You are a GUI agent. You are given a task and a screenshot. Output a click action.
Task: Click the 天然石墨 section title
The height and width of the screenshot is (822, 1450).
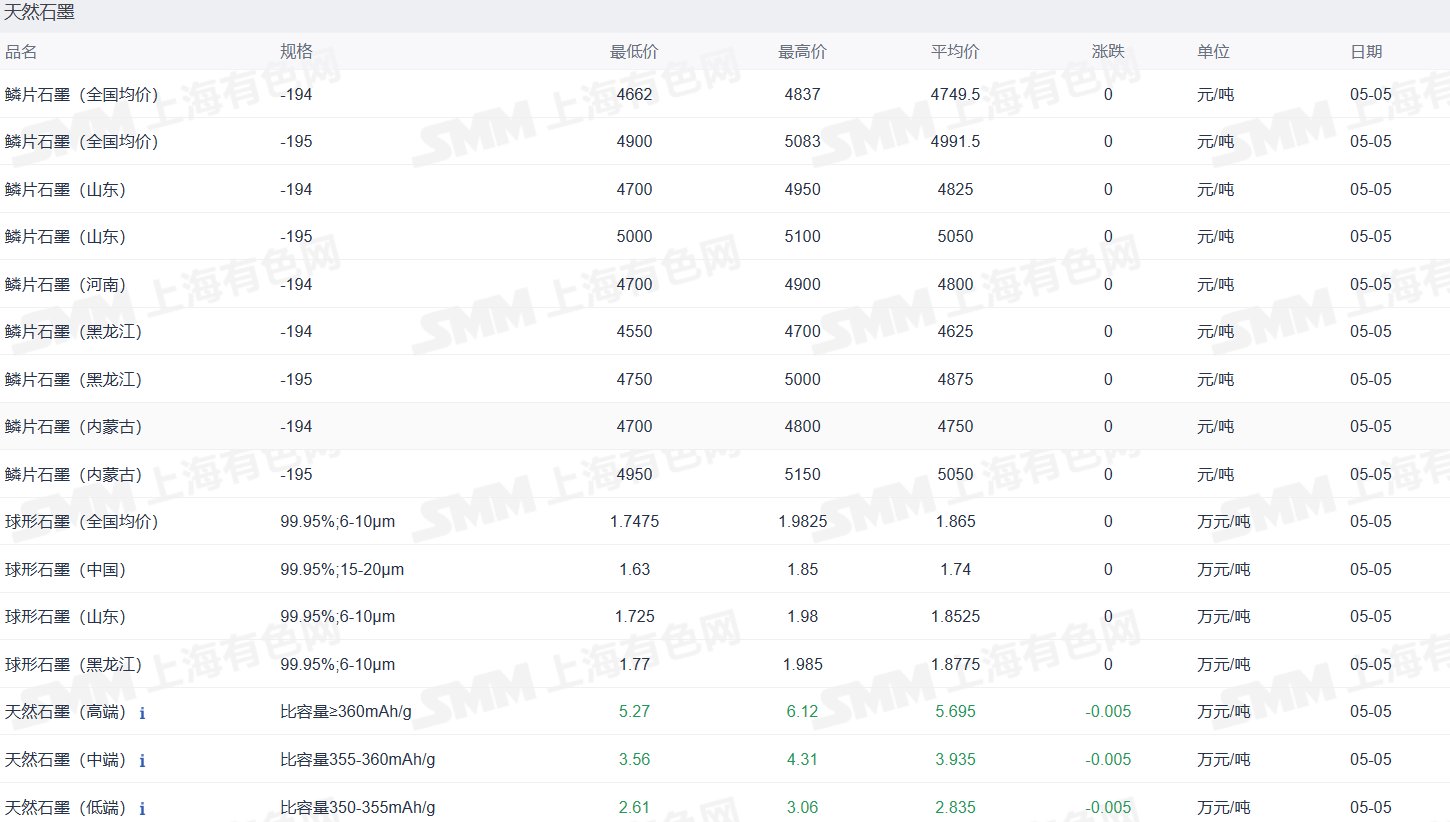click(x=38, y=13)
